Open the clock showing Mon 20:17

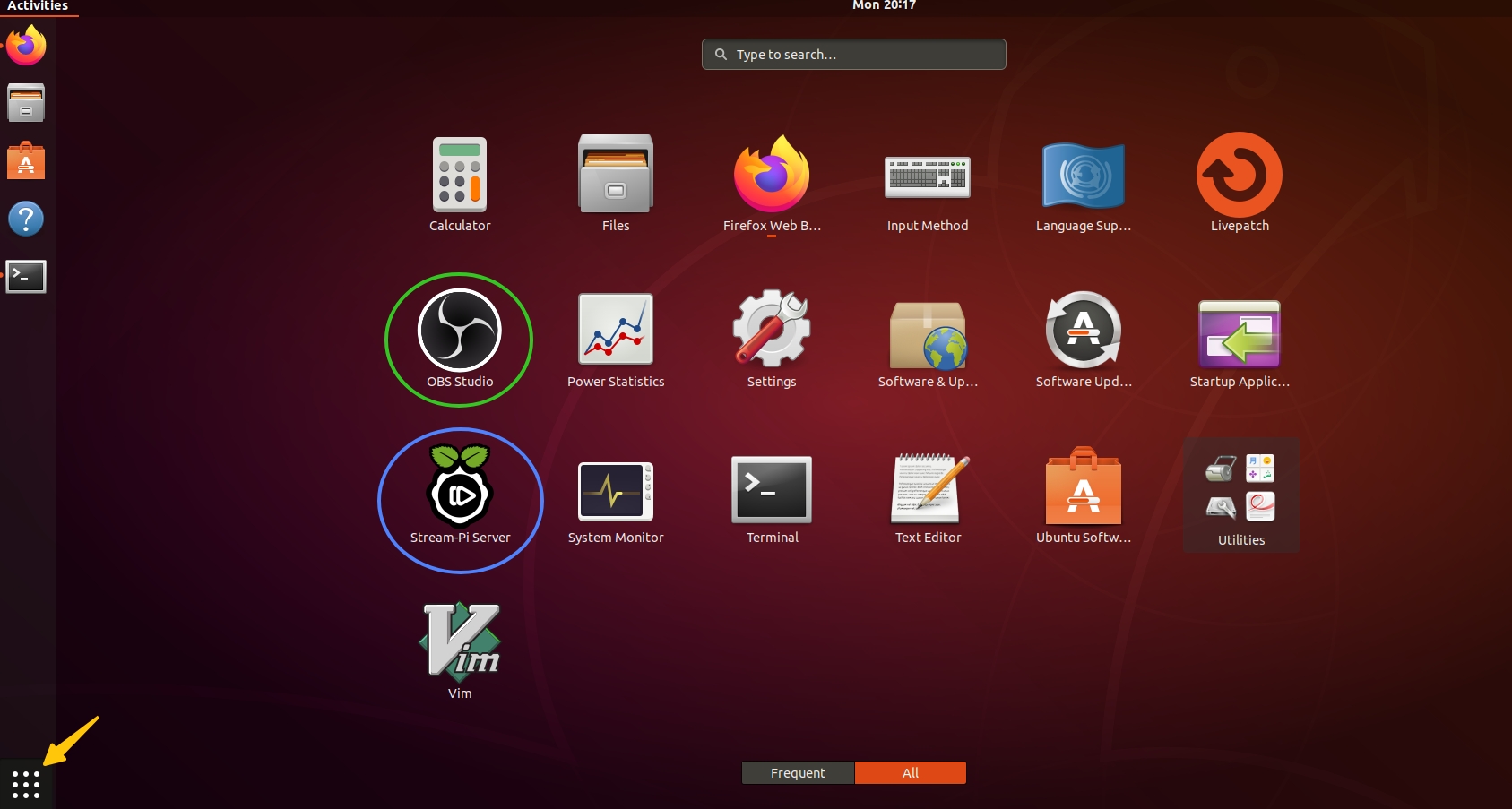884,5
